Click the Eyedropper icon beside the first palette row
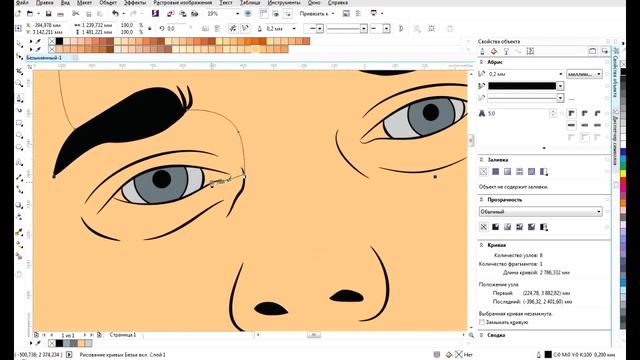Screen dimensions: 640x360 [38, 41]
